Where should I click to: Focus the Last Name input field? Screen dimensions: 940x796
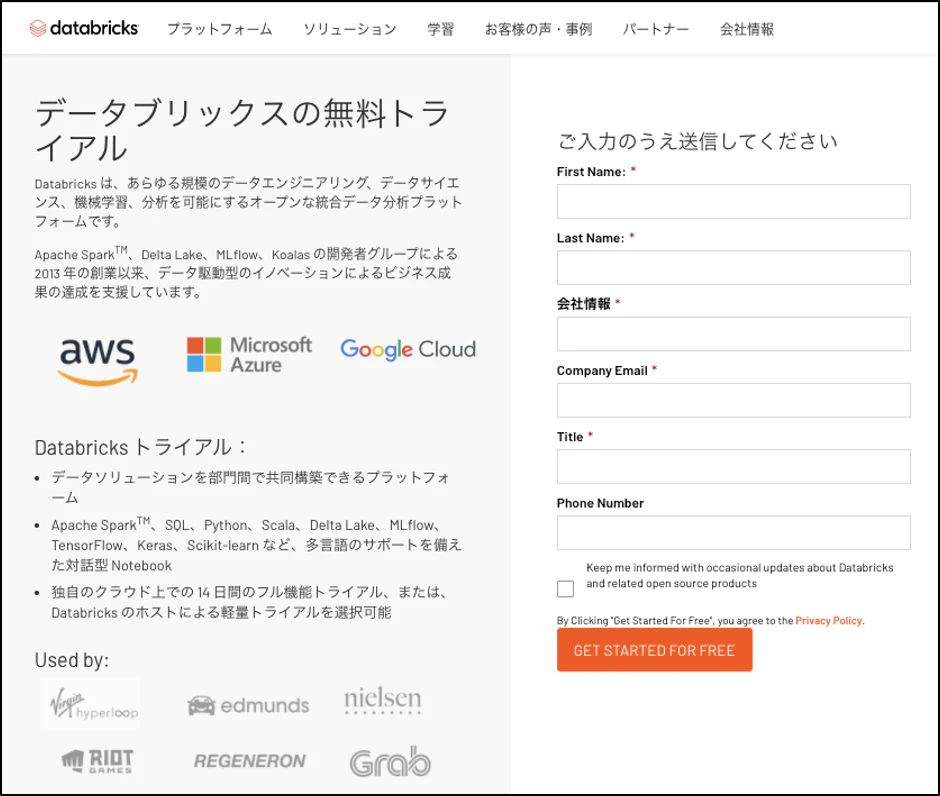734,267
